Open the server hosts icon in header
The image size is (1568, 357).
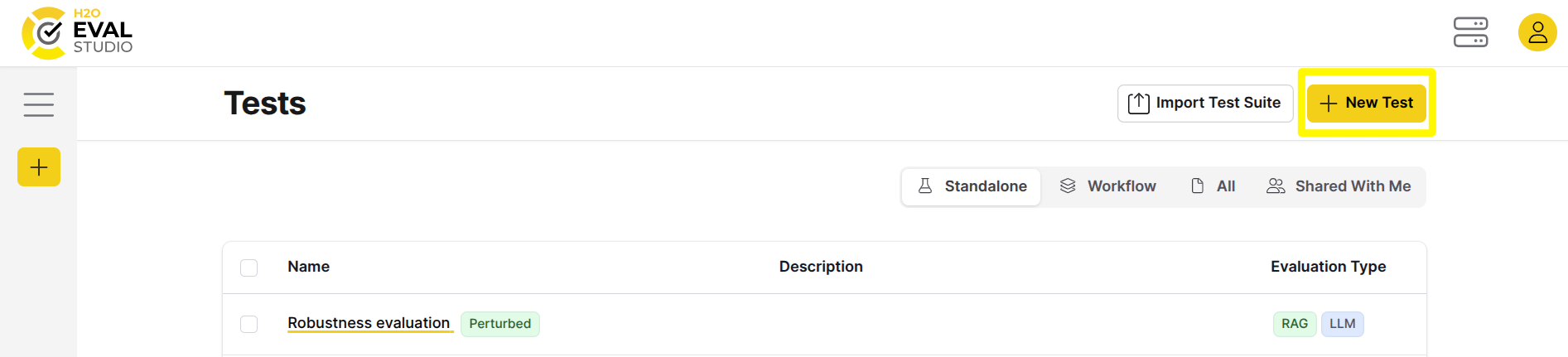point(1470,33)
